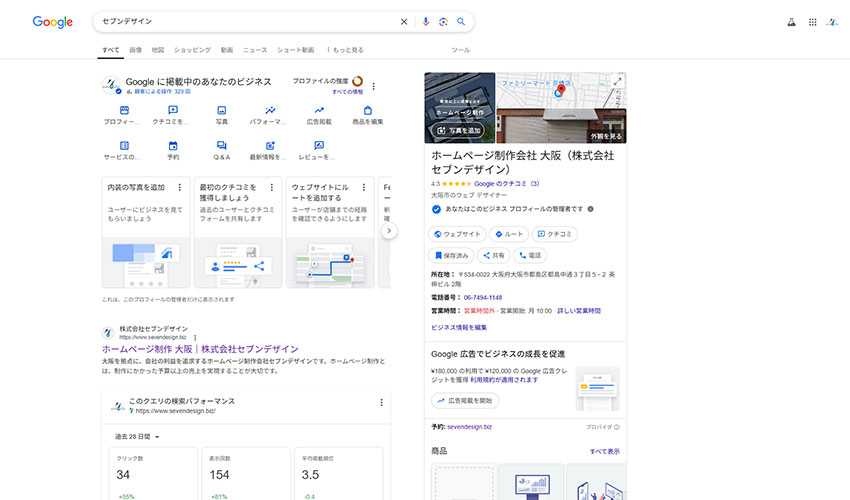Select the すべて search tab
The width and height of the screenshot is (850, 500).
[111, 50]
